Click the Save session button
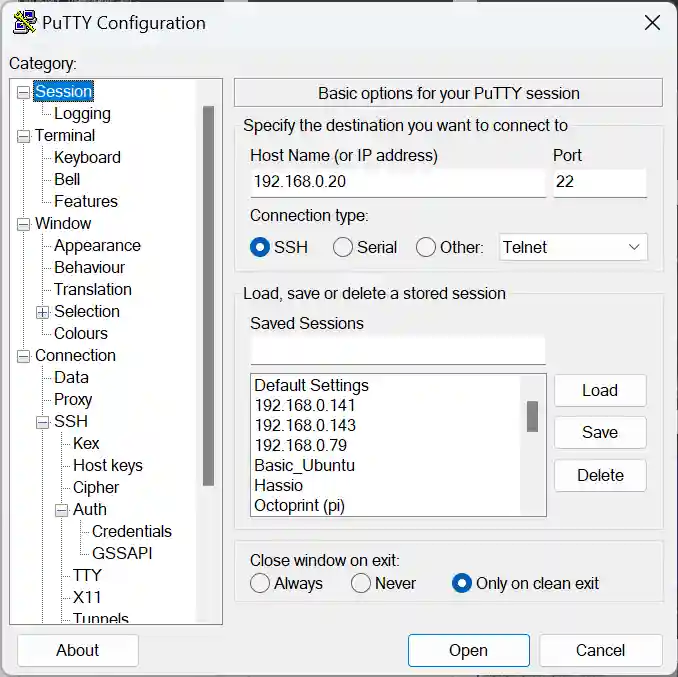 point(600,433)
